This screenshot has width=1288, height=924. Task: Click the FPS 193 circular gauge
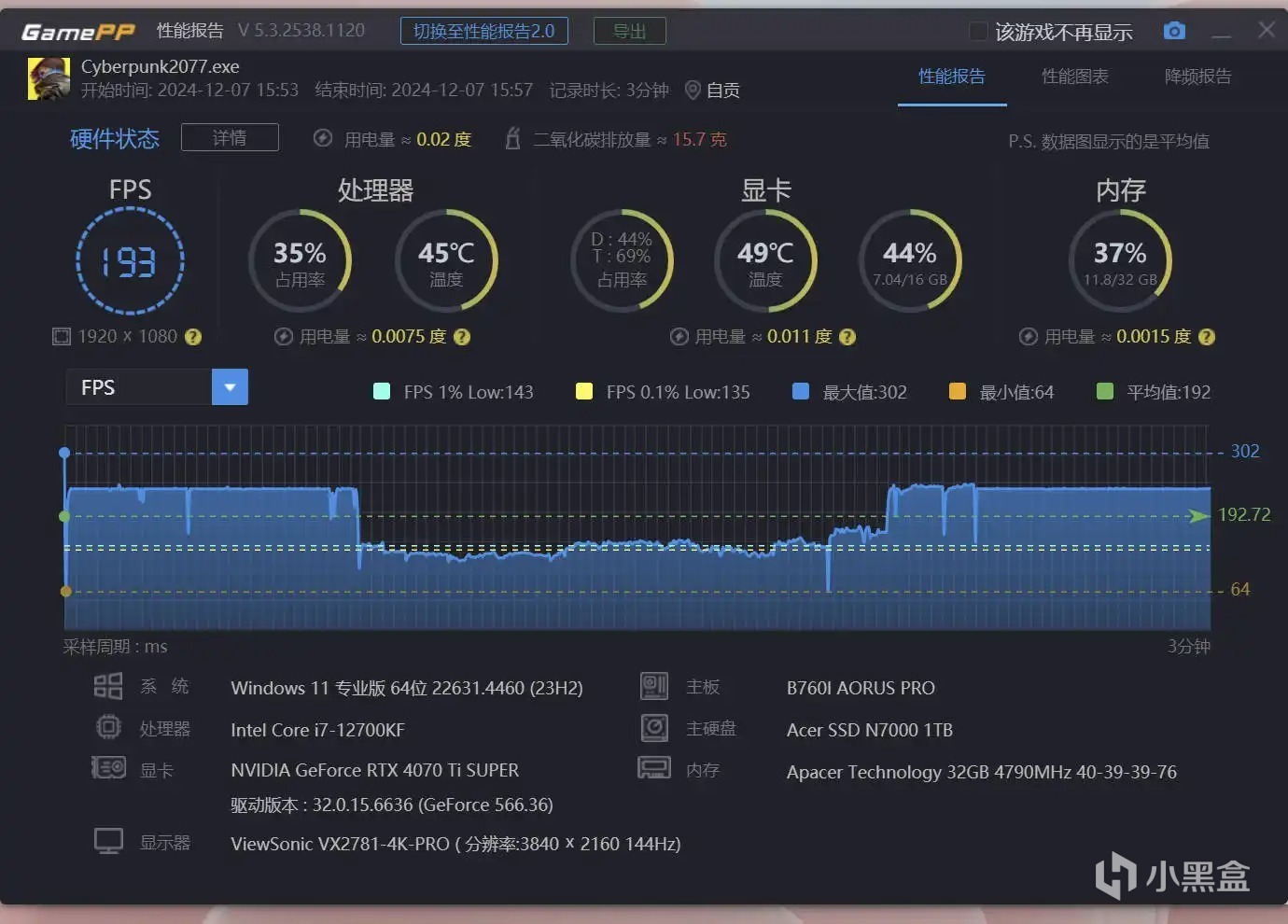(130, 261)
